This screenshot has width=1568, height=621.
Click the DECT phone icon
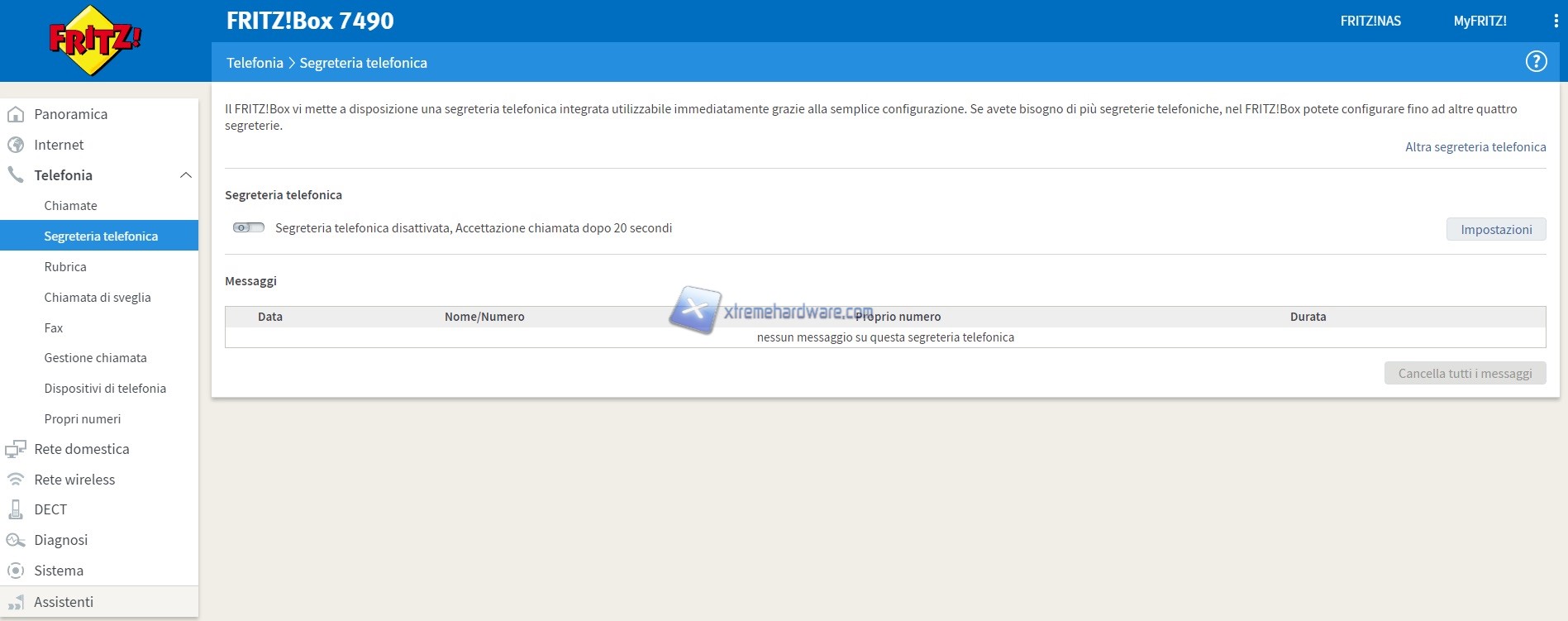16,509
